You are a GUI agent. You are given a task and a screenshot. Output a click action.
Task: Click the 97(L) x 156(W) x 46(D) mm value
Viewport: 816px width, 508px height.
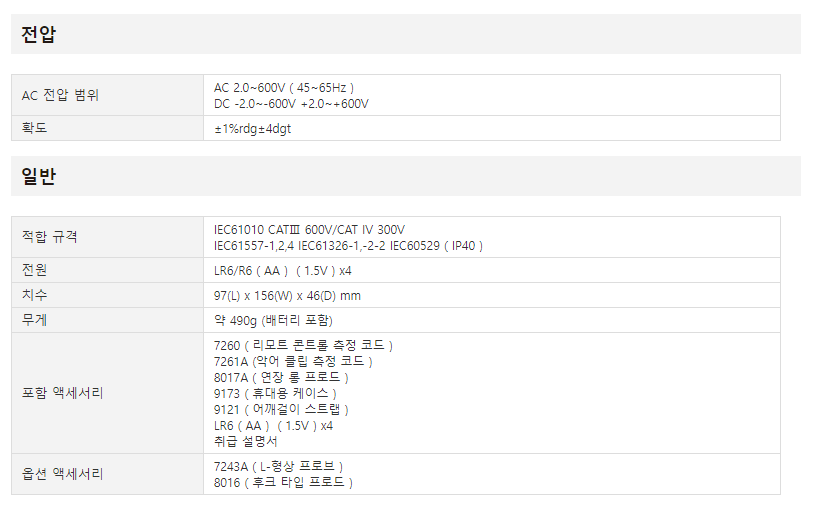coord(287,296)
